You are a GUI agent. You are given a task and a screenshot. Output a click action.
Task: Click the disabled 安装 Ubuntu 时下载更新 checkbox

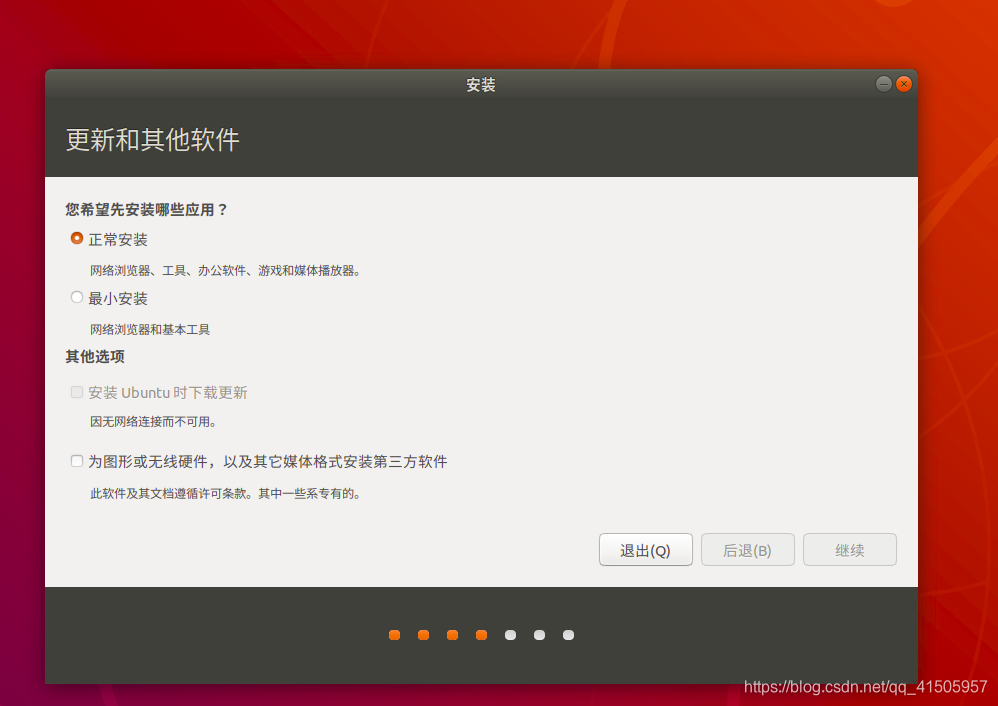tap(77, 392)
